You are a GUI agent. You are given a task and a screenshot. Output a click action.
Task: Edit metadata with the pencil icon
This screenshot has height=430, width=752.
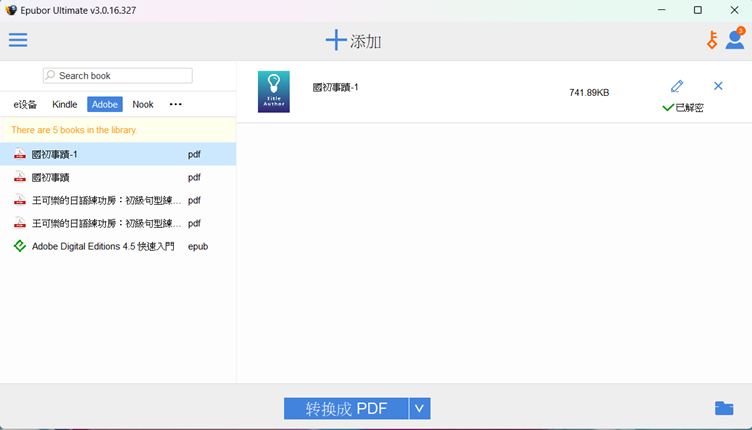(677, 86)
